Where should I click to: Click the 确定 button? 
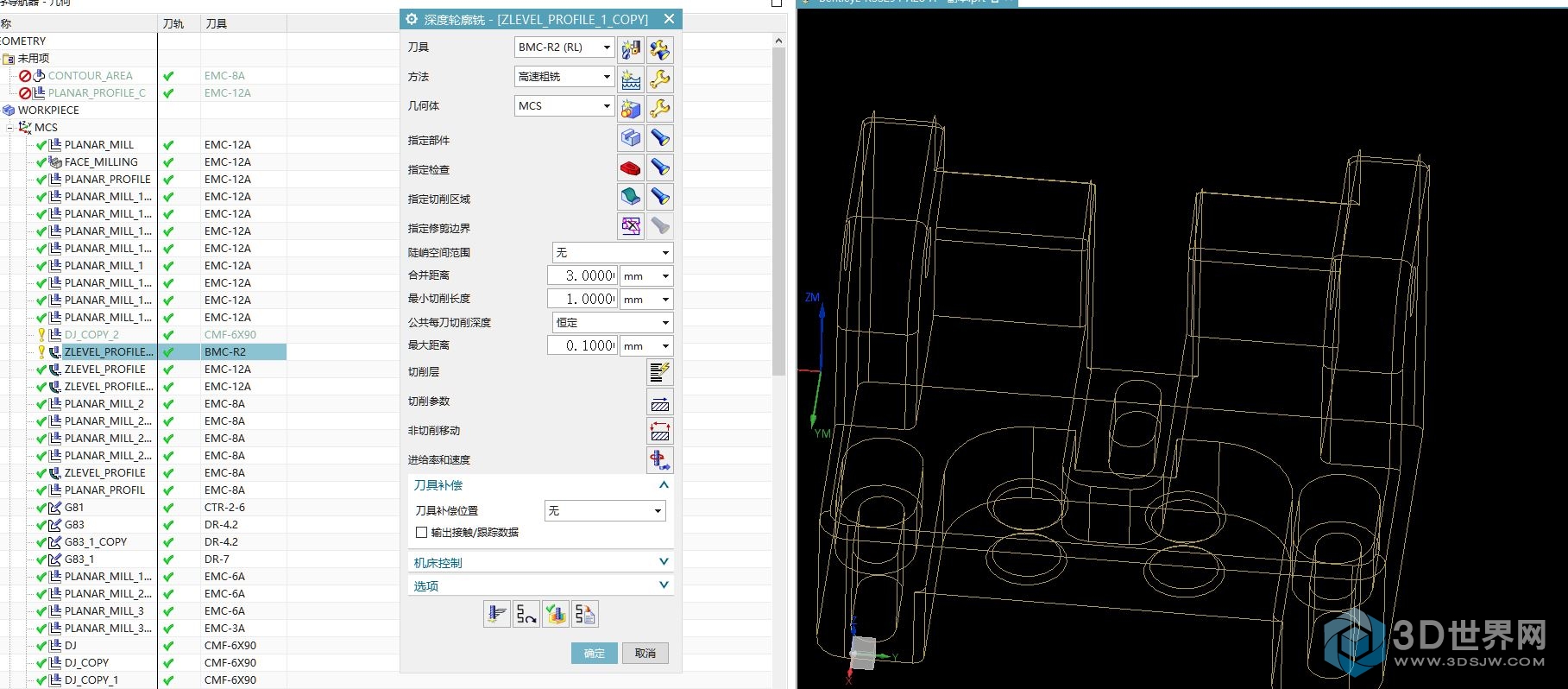coord(594,654)
